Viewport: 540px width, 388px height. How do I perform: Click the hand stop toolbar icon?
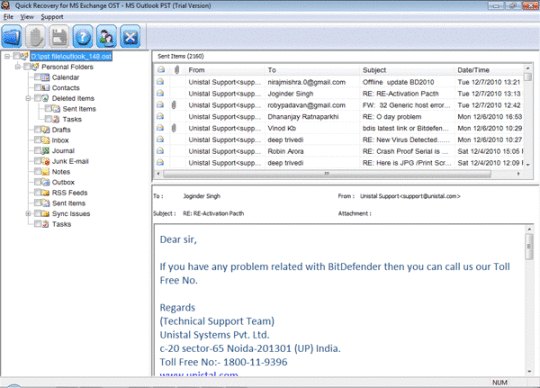36,36
